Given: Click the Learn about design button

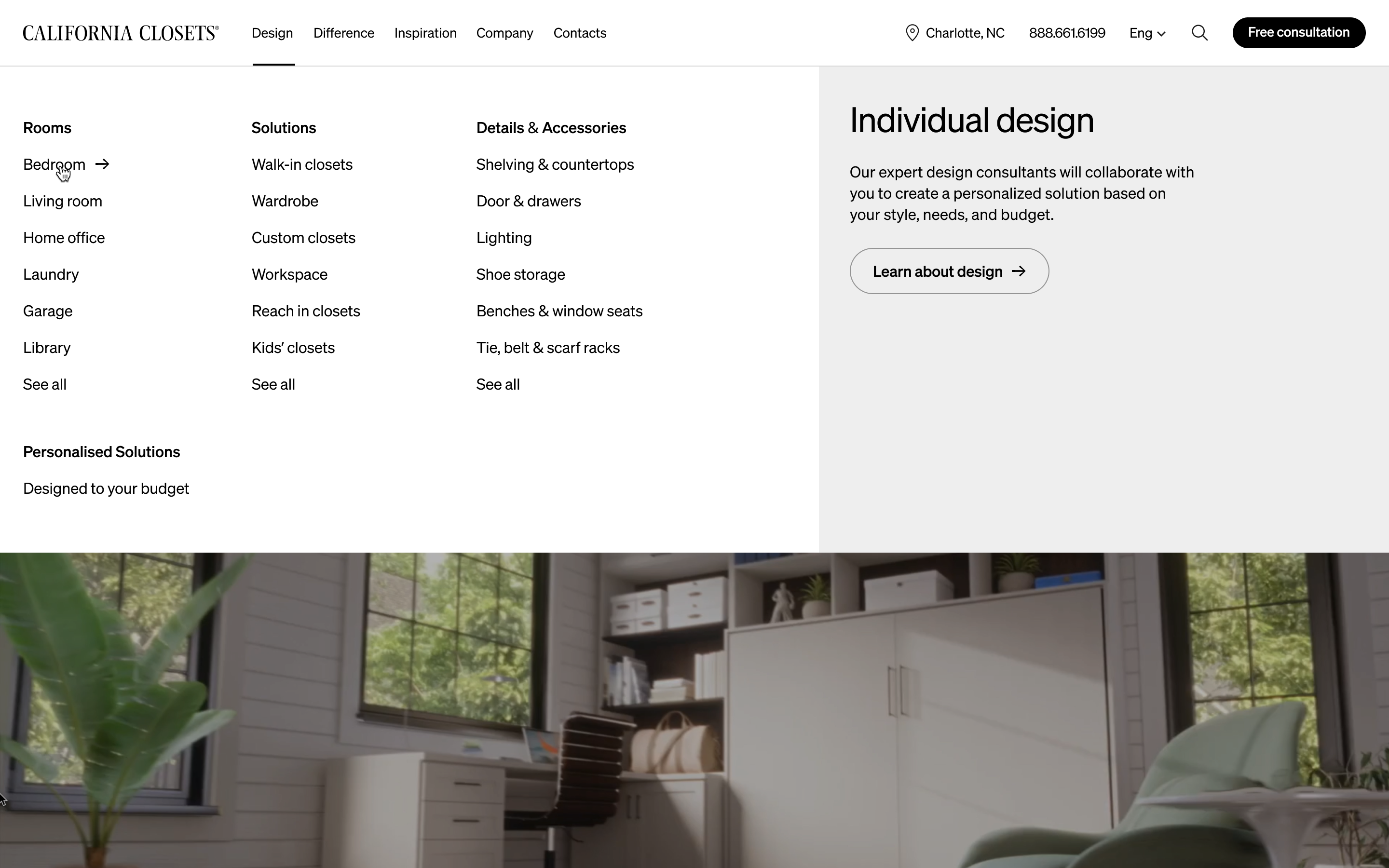Looking at the screenshot, I should (949, 271).
